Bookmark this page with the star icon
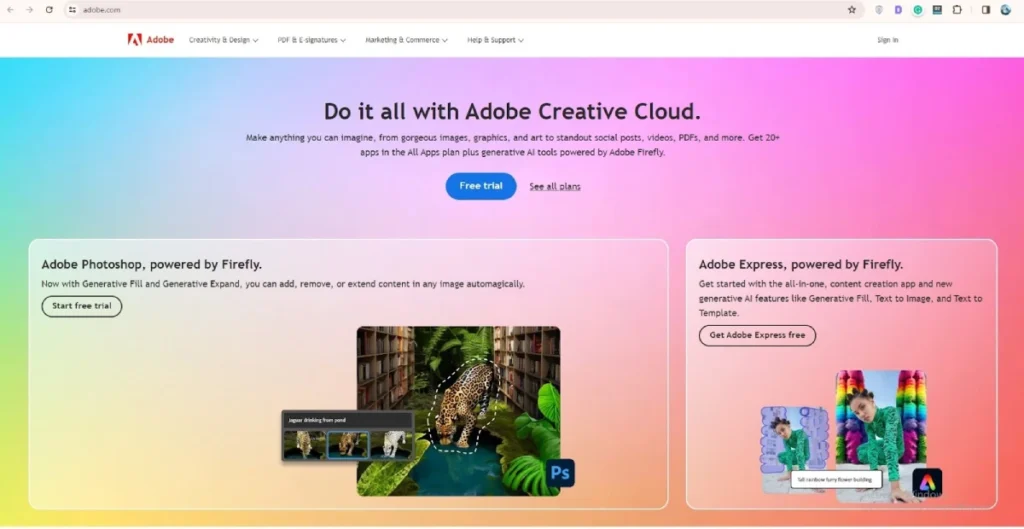This screenshot has height=529, width=1024. click(x=851, y=10)
